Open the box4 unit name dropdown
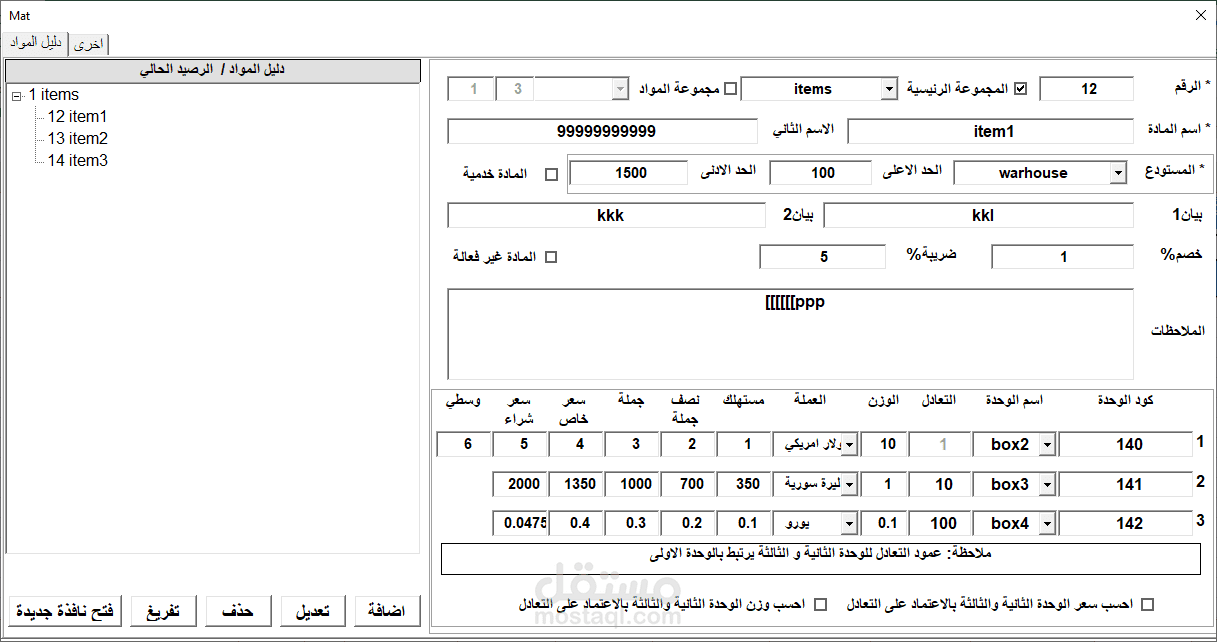Screen dimensions: 1217x642 pyautogui.click(x=1047, y=523)
